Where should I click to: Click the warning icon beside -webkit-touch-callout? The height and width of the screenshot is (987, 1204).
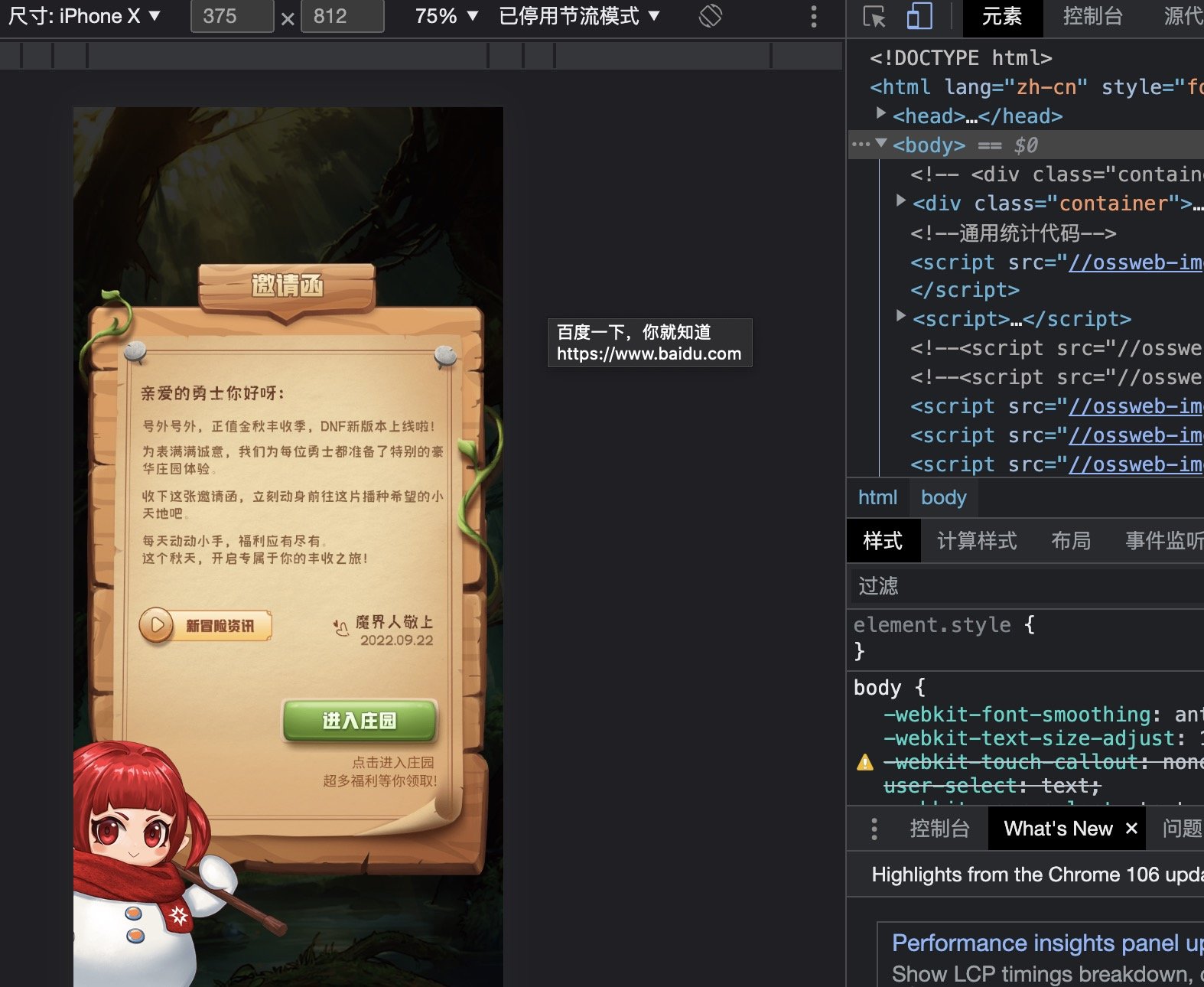(x=865, y=762)
